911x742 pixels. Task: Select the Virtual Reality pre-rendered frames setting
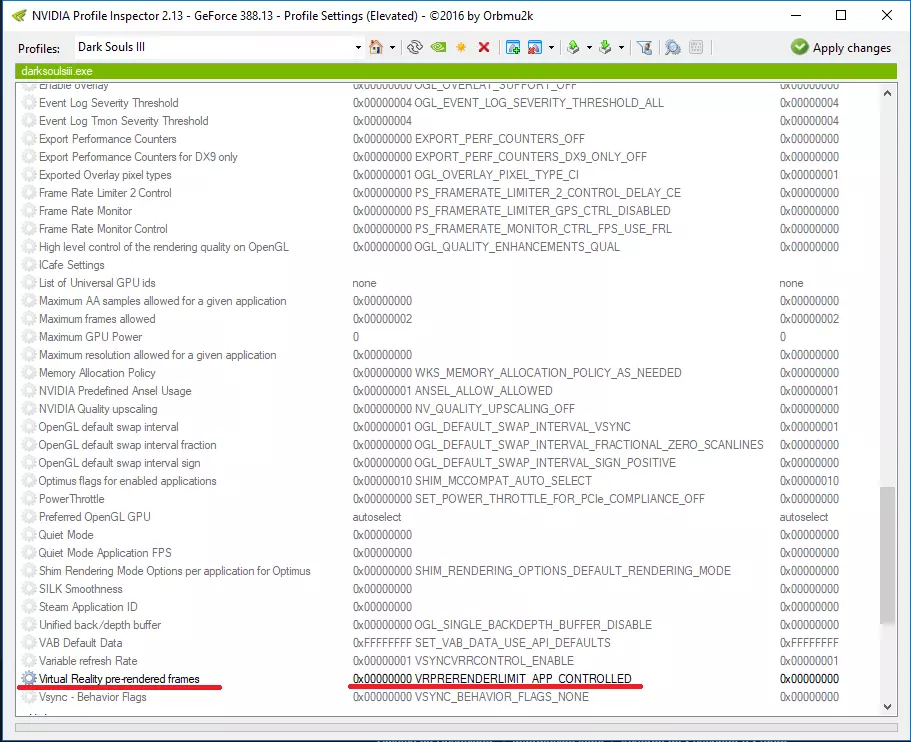pos(119,679)
